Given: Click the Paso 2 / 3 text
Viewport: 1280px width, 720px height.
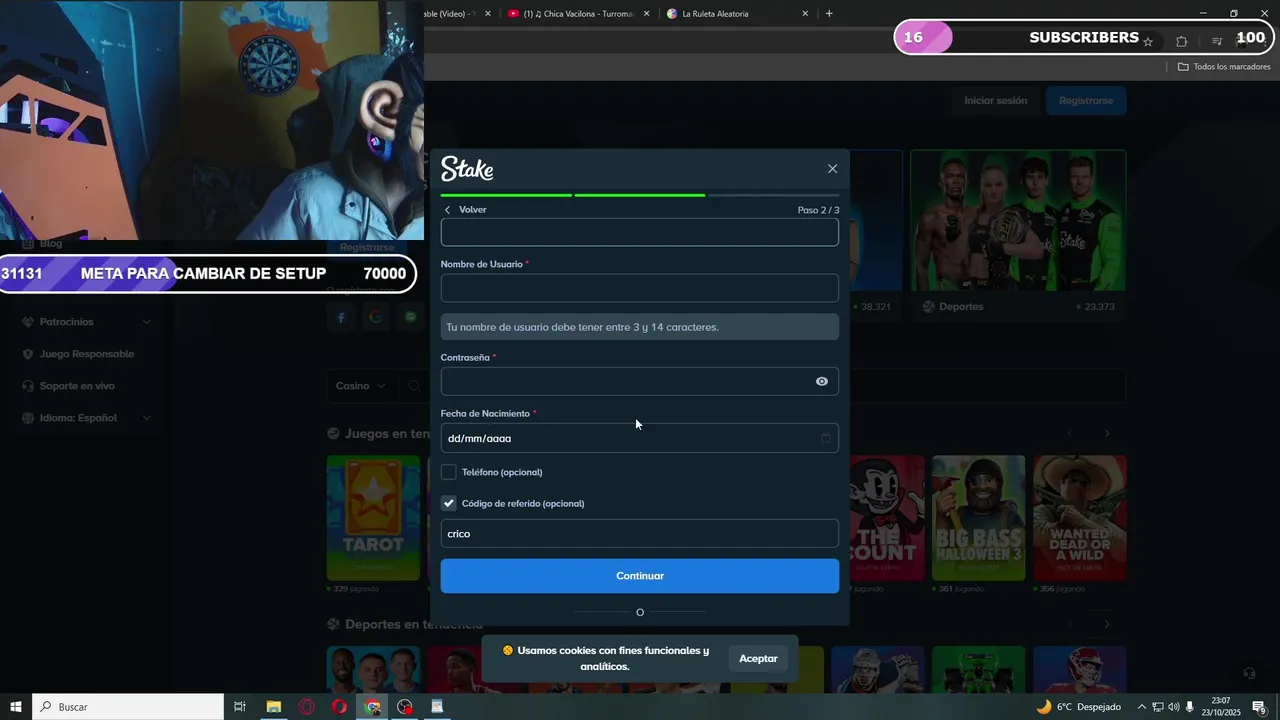Looking at the screenshot, I should (x=818, y=210).
